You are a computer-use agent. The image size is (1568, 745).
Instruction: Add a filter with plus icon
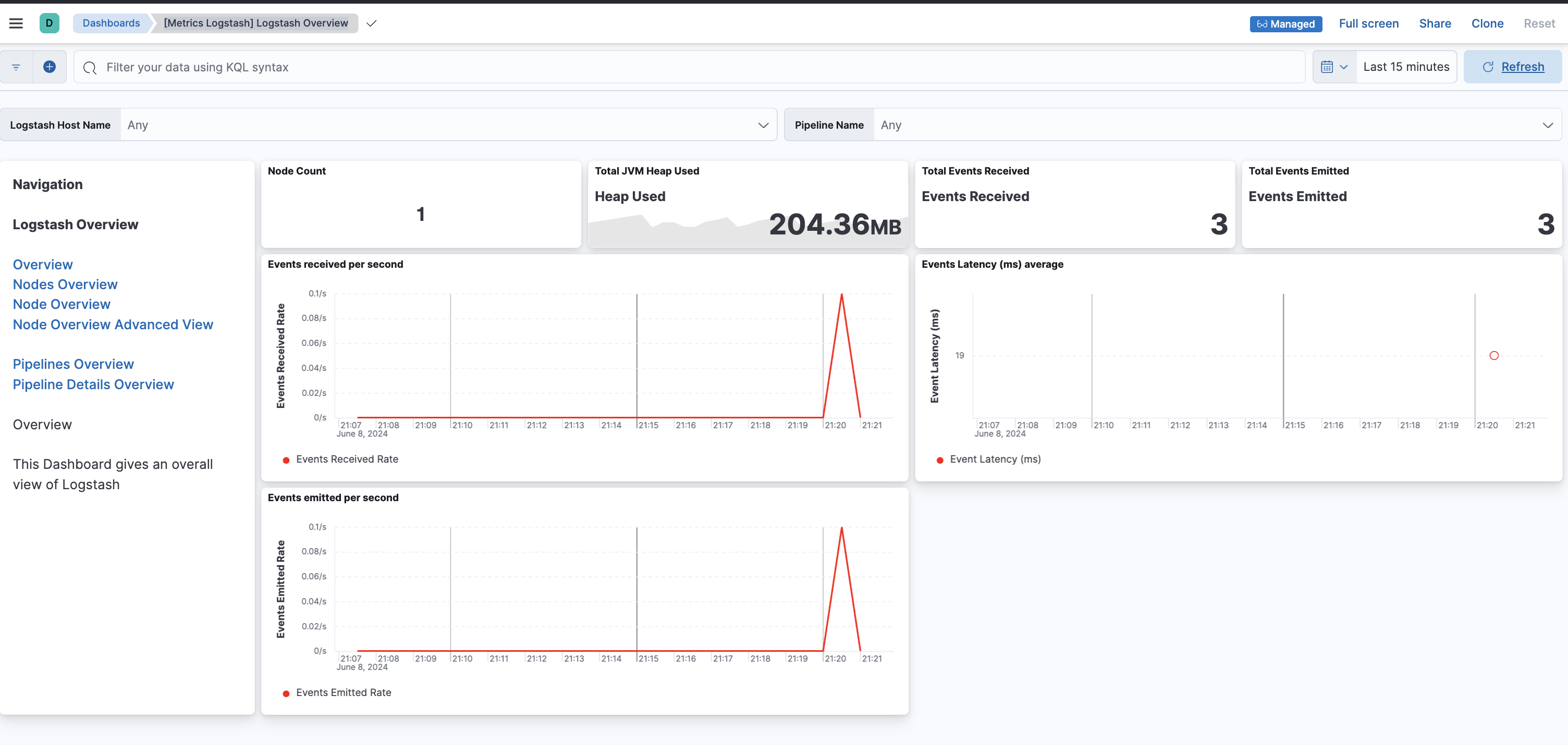click(50, 67)
